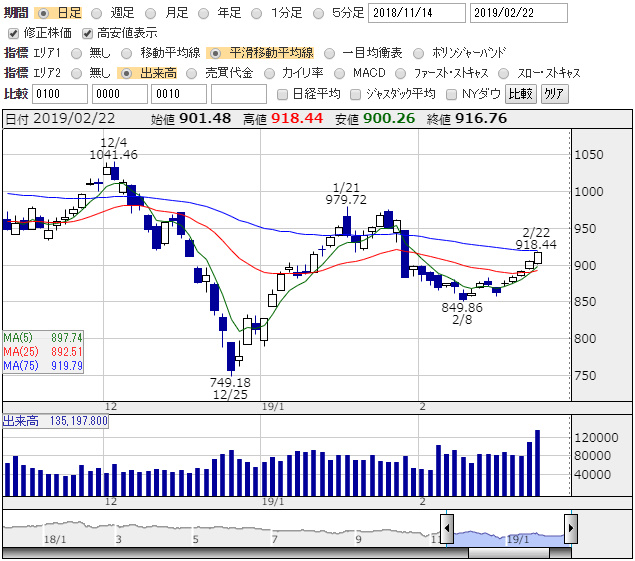Select the 週足 weekly period radio button
Screen dimensions: 635x561
point(96,13)
